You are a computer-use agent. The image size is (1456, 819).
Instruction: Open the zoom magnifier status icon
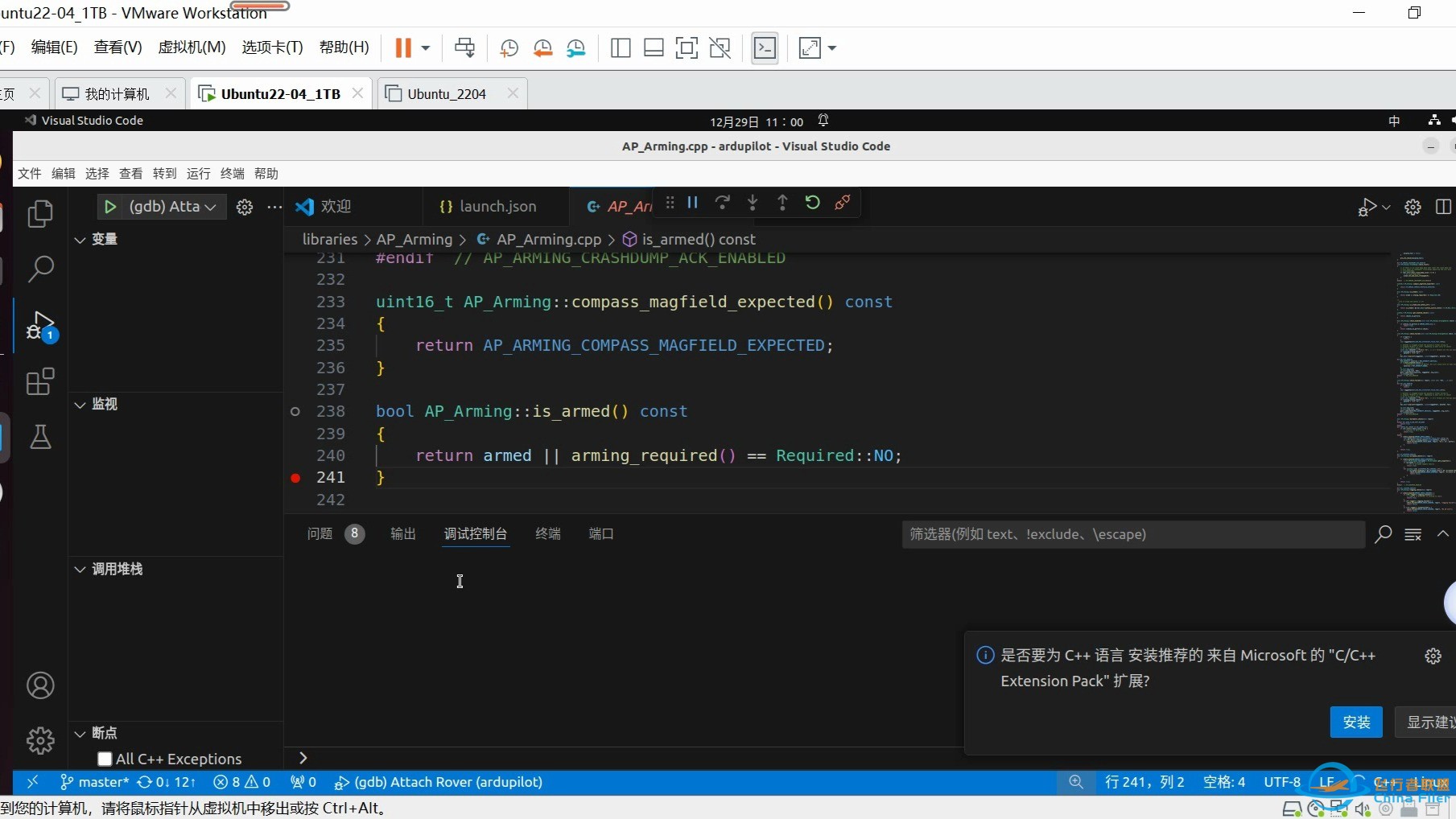[x=1076, y=782]
